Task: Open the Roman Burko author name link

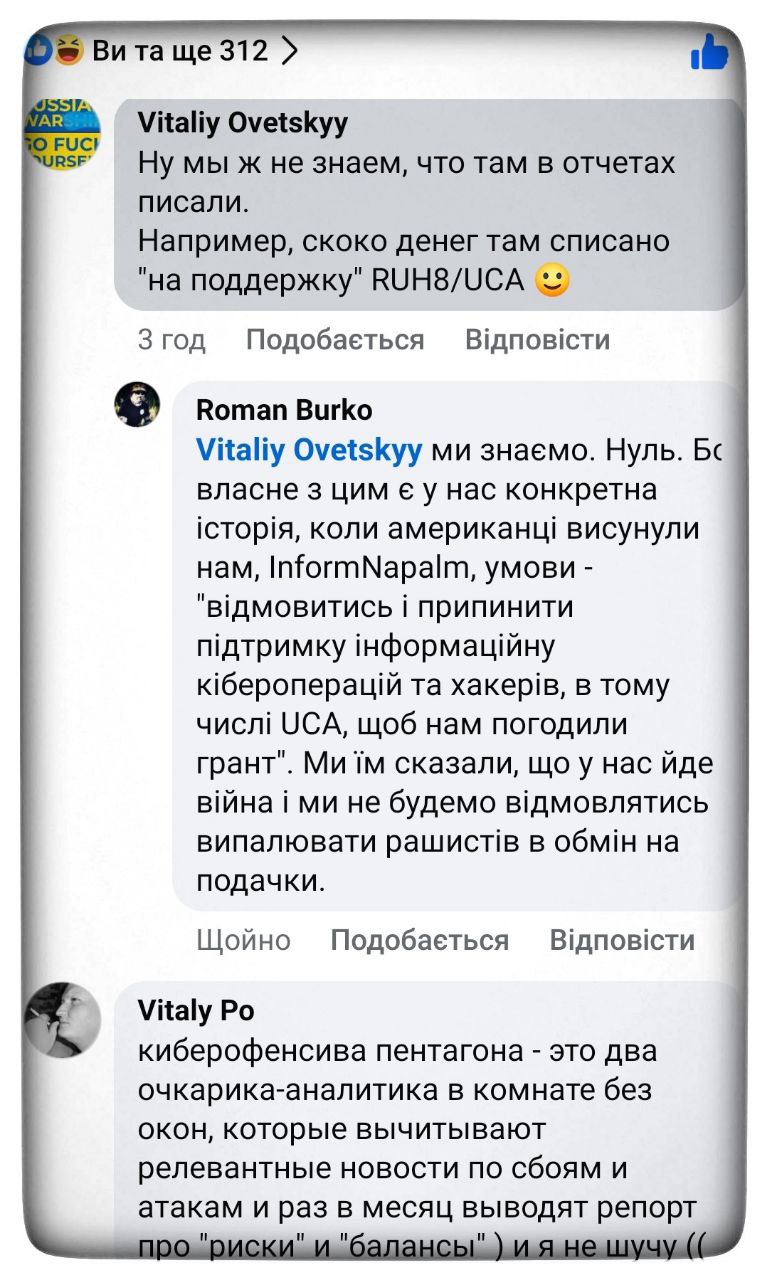Action: pos(284,409)
